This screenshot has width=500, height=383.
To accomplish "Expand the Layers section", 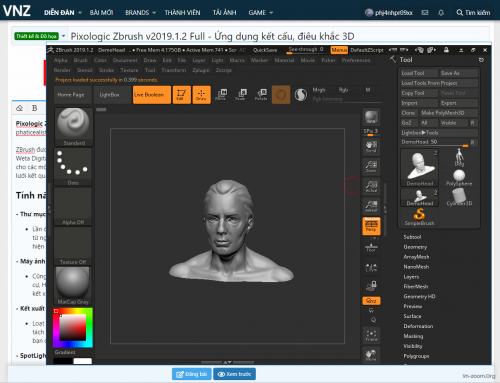I will (411, 277).
